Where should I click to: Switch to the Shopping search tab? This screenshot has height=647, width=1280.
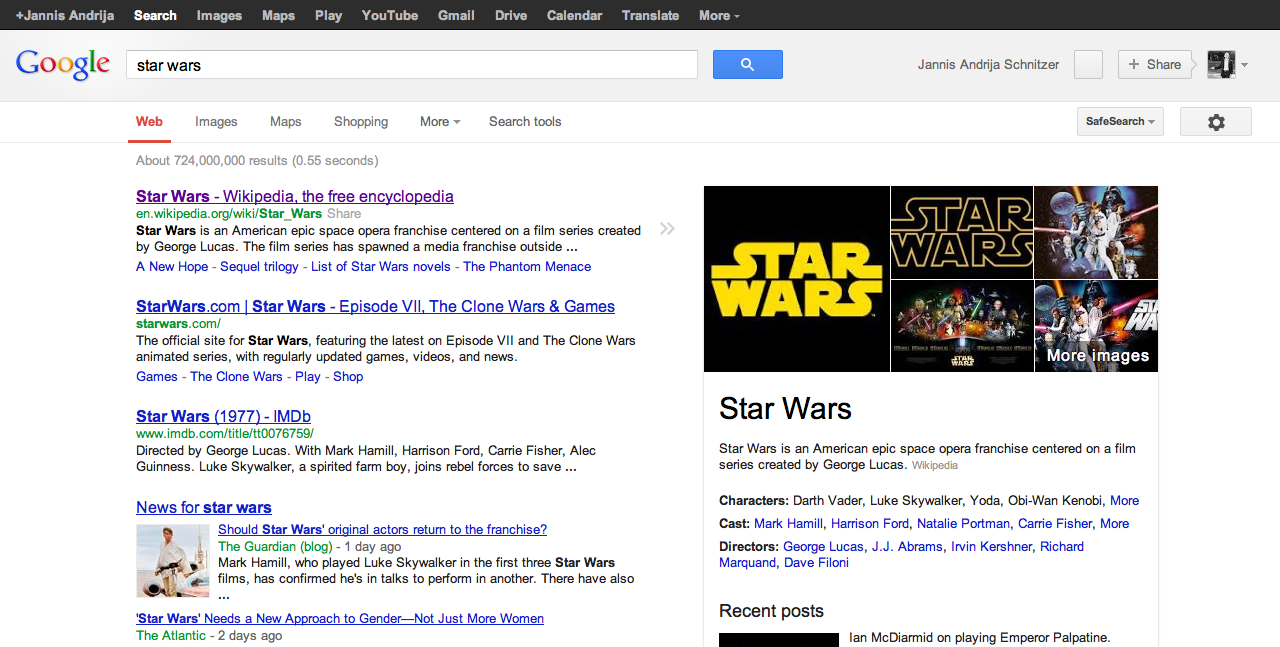click(x=361, y=122)
